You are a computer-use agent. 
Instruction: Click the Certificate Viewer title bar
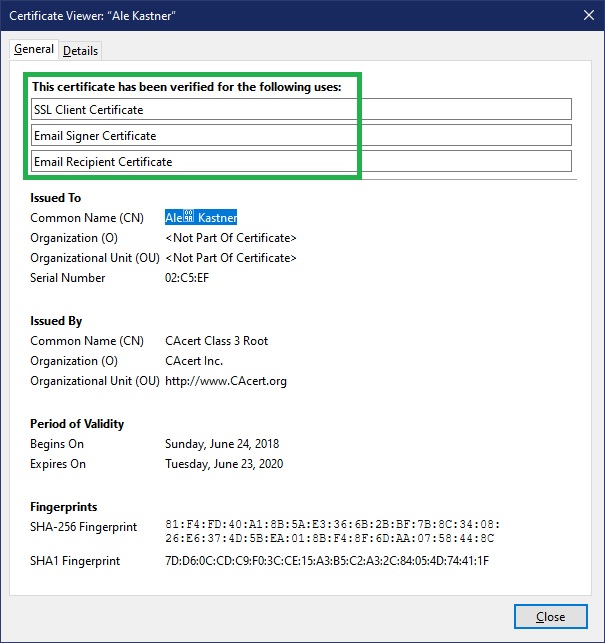click(x=250, y=15)
